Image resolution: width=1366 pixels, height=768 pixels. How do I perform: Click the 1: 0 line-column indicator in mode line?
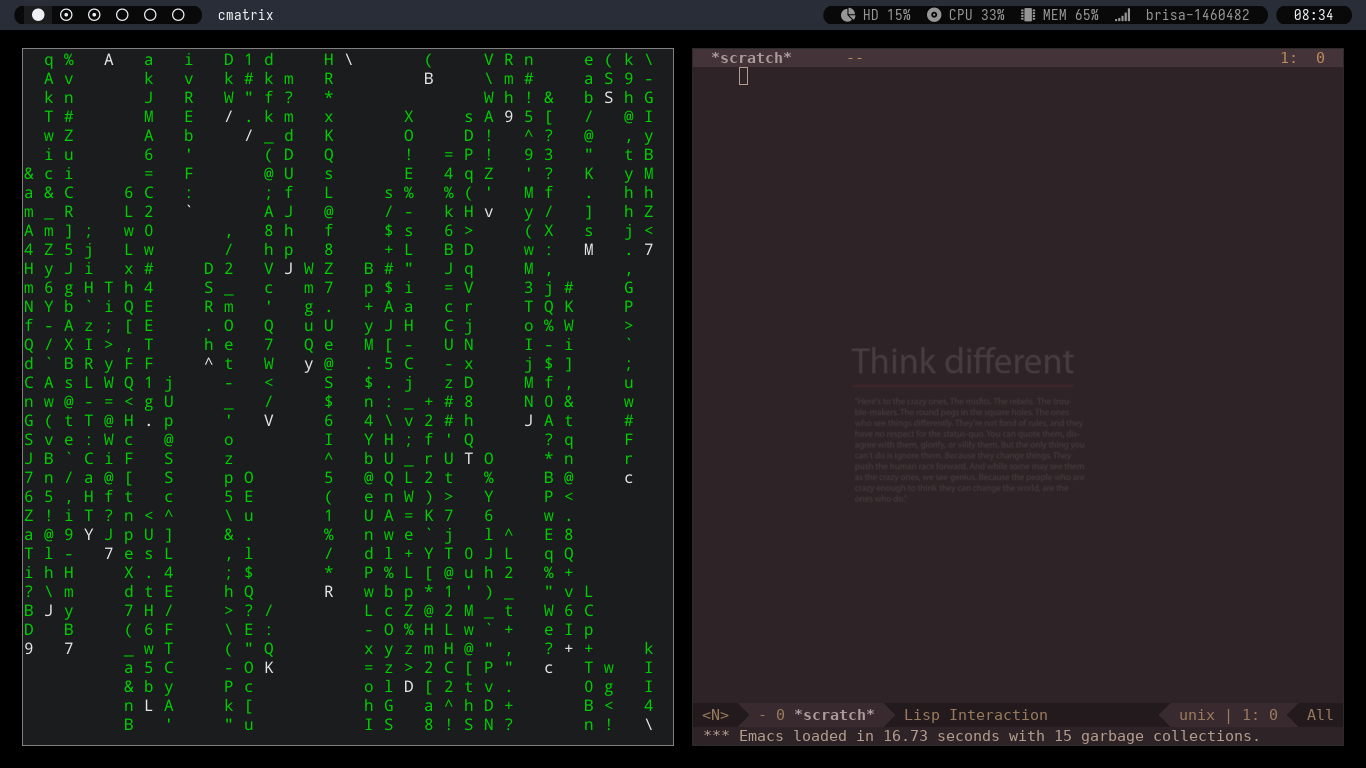pos(1260,715)
